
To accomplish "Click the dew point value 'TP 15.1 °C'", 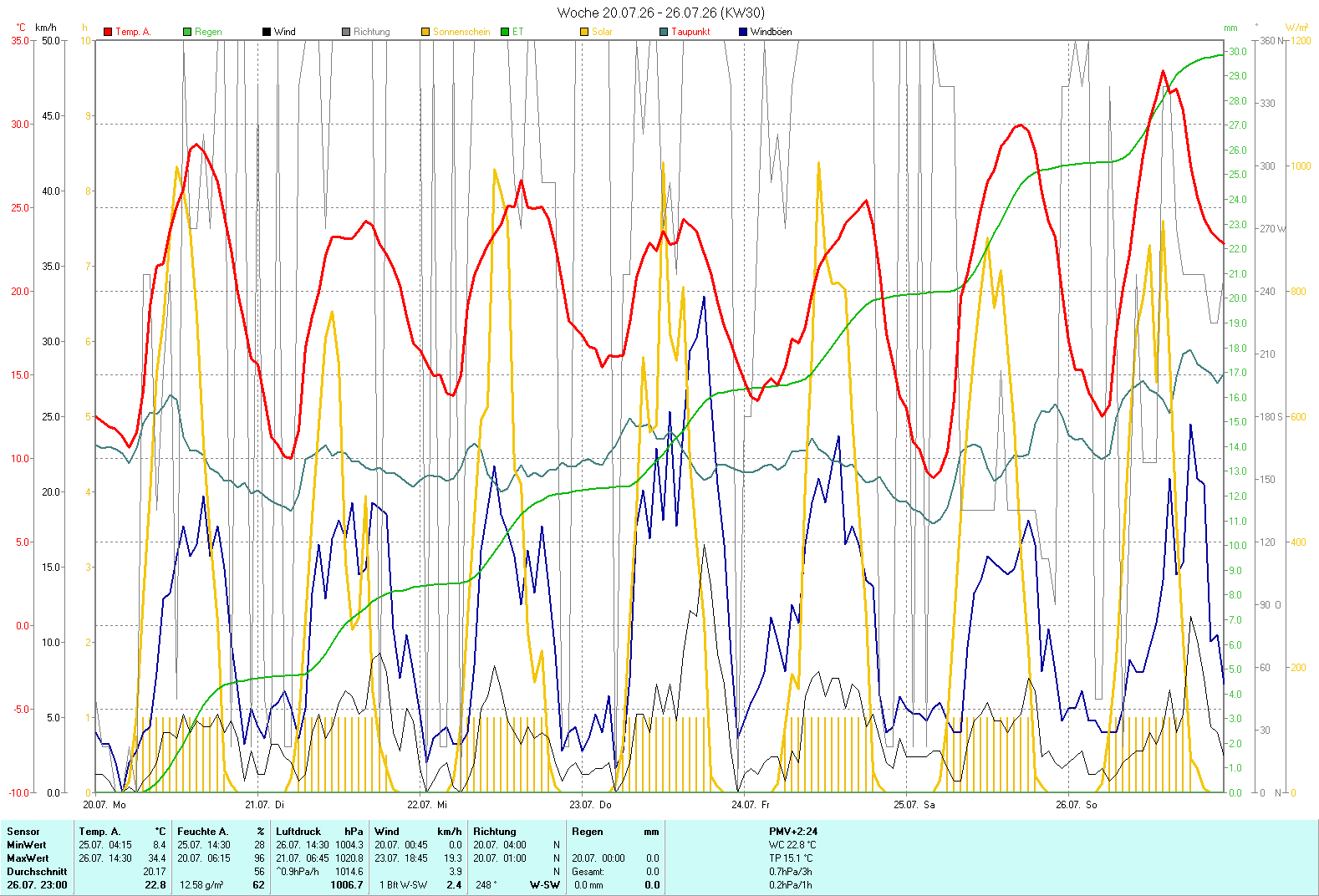I will pos(791,858).
